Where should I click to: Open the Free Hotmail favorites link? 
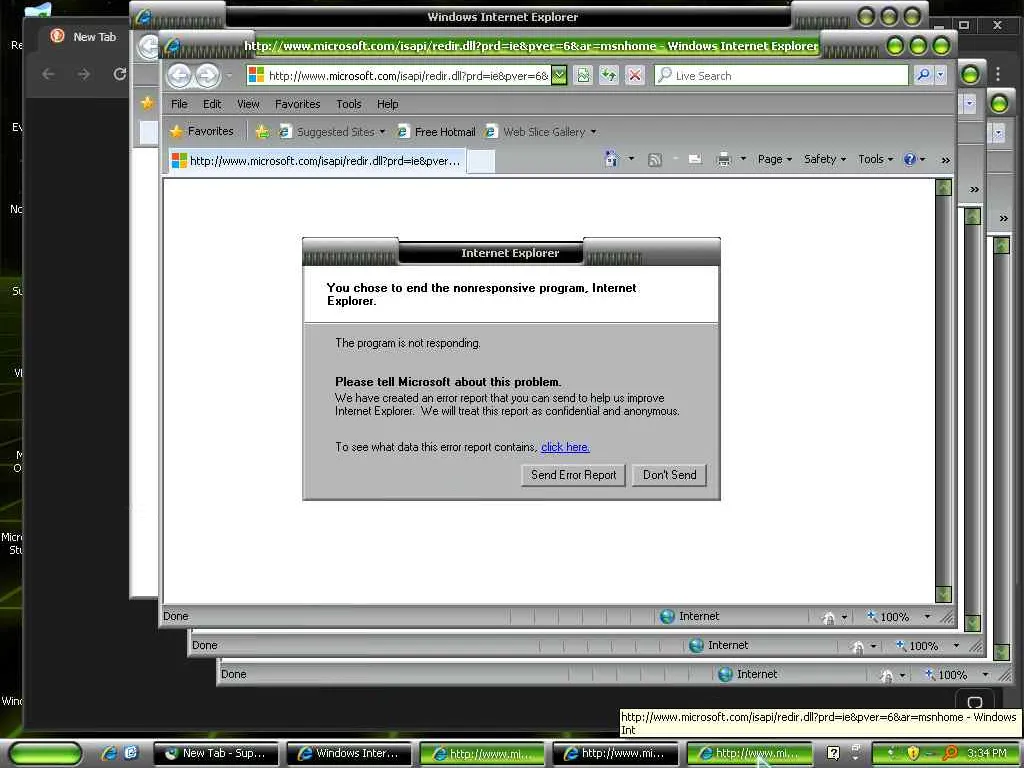[436, 132]
